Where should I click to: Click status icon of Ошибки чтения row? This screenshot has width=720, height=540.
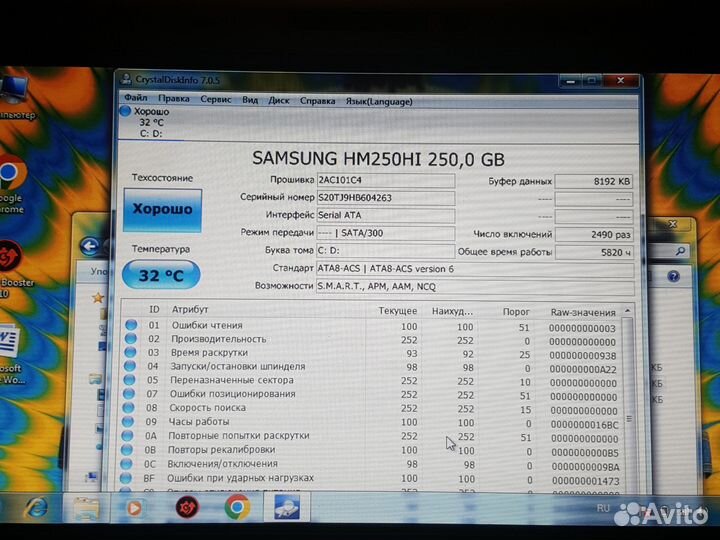131,325
